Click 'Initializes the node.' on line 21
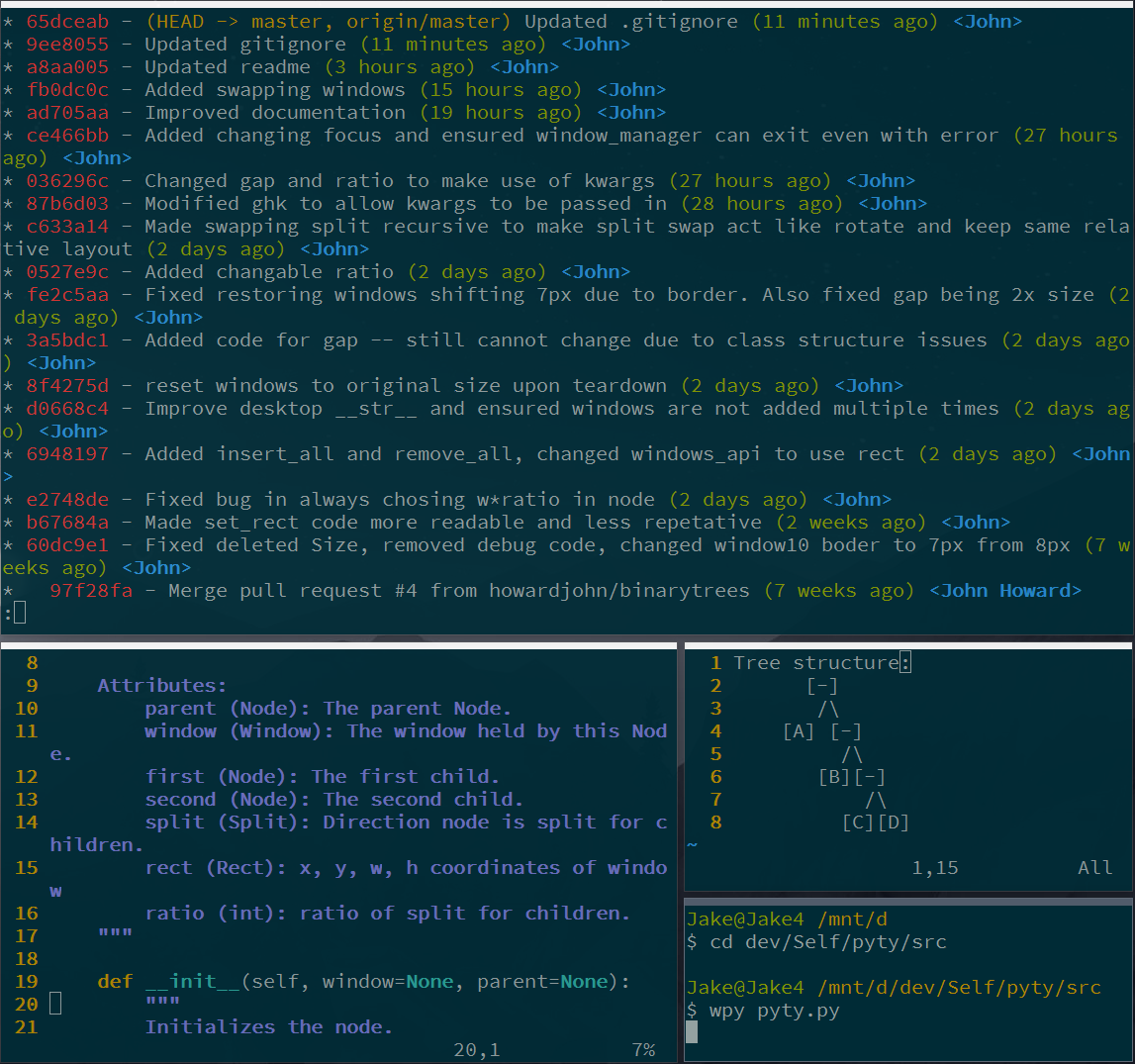The width and height of the screenshot is (1135, 1064). point(268,1027)
